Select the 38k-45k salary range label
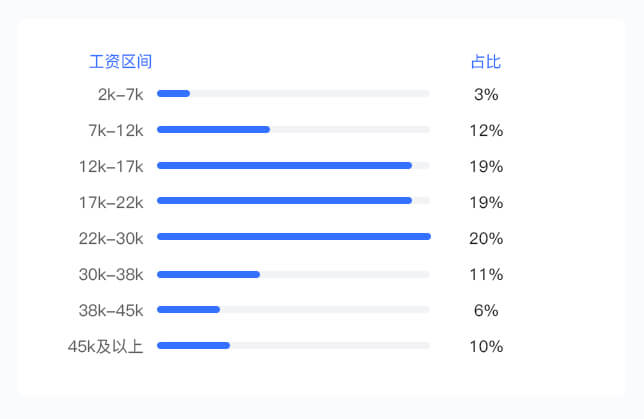The width and height of the screenshot is (644, 419). pos(111,311)
